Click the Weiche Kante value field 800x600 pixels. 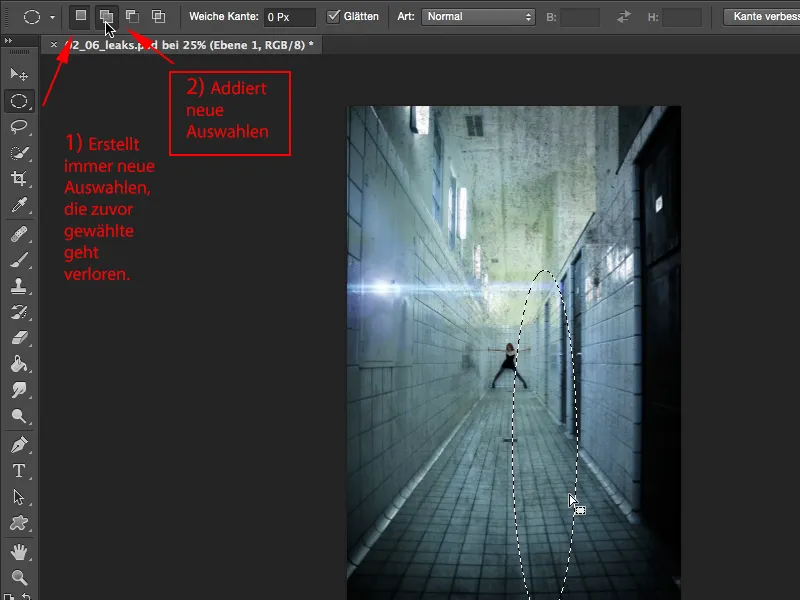[289, 17]
